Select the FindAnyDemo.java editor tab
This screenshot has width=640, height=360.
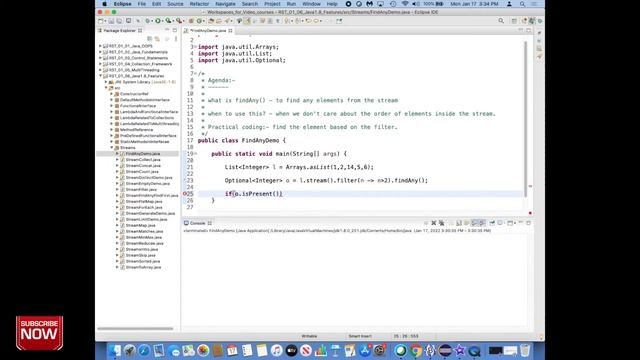click(x=208, y=31)
